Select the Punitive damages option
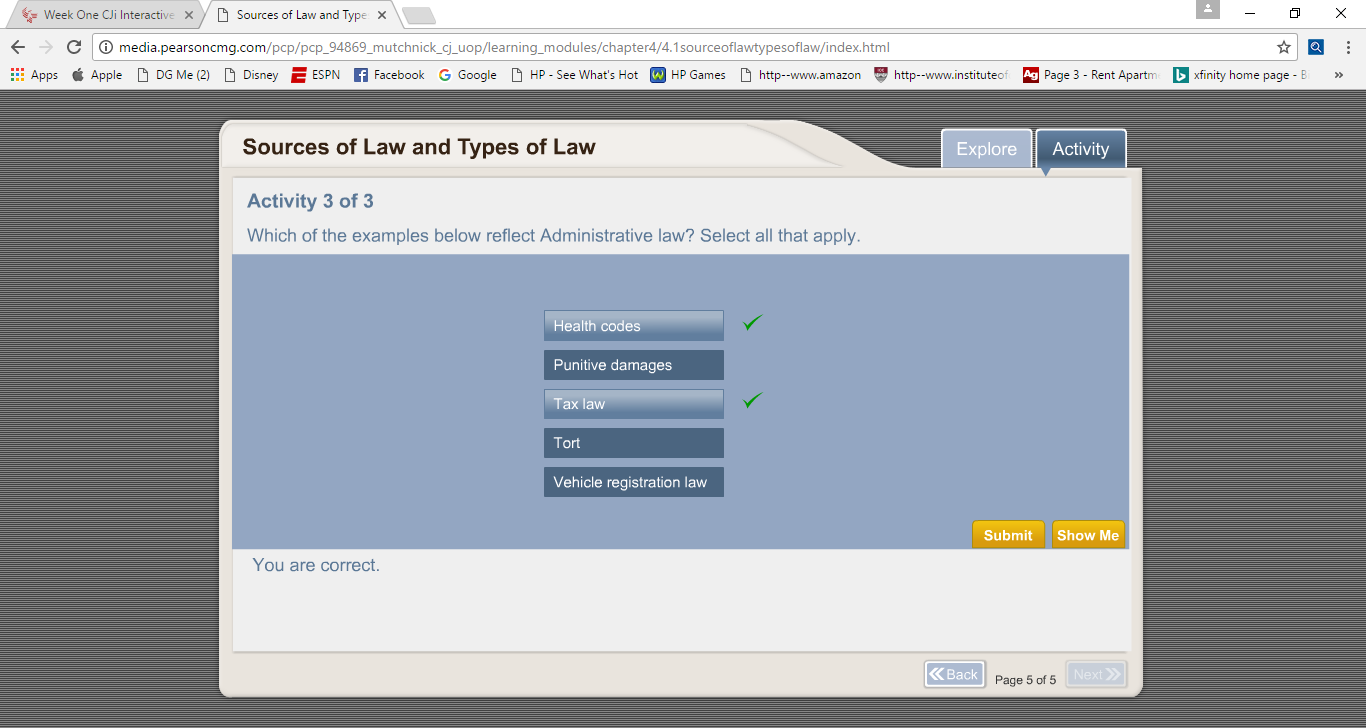 633,365
